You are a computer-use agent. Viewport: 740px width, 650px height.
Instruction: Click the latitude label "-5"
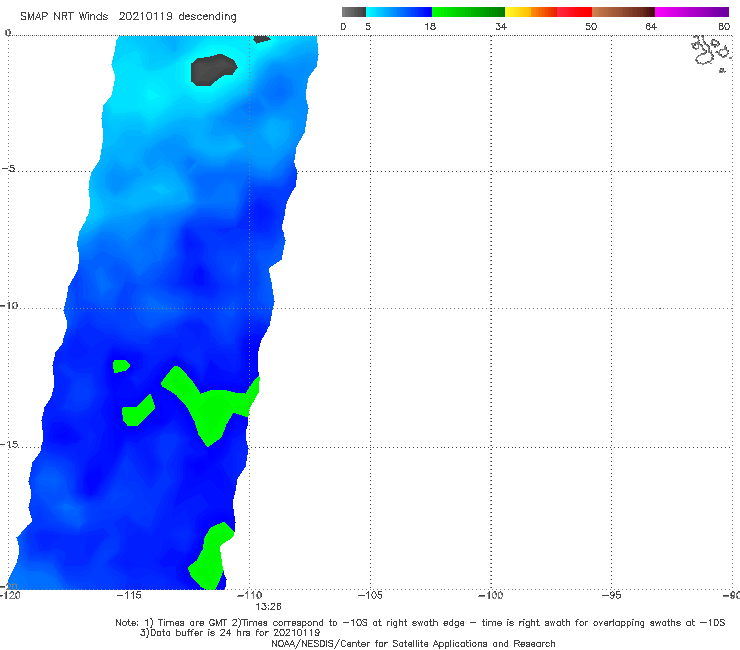(x=8, y=169)
